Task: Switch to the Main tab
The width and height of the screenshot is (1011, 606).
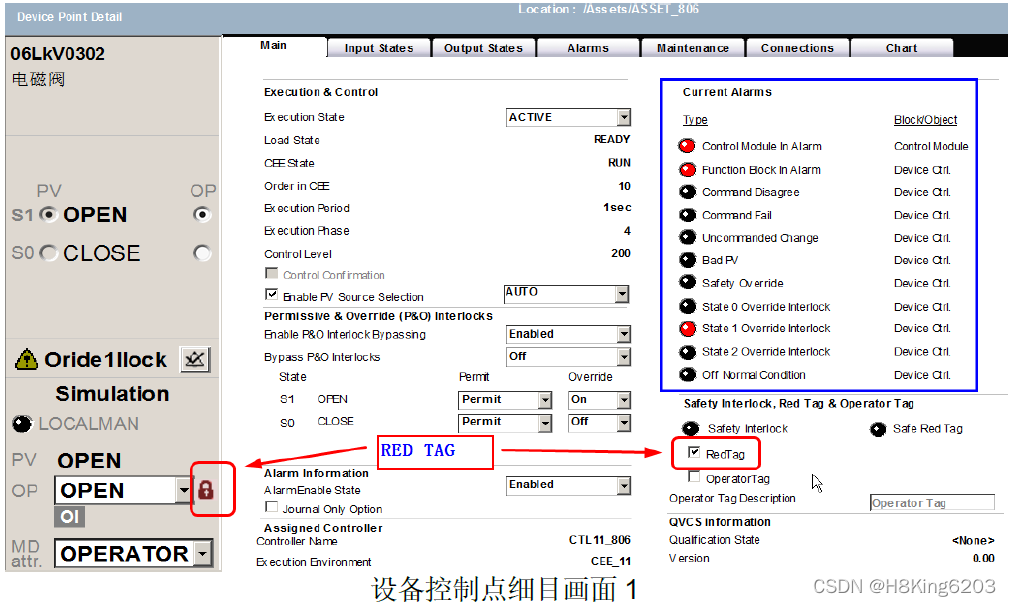Action: (x=273, y=46)
